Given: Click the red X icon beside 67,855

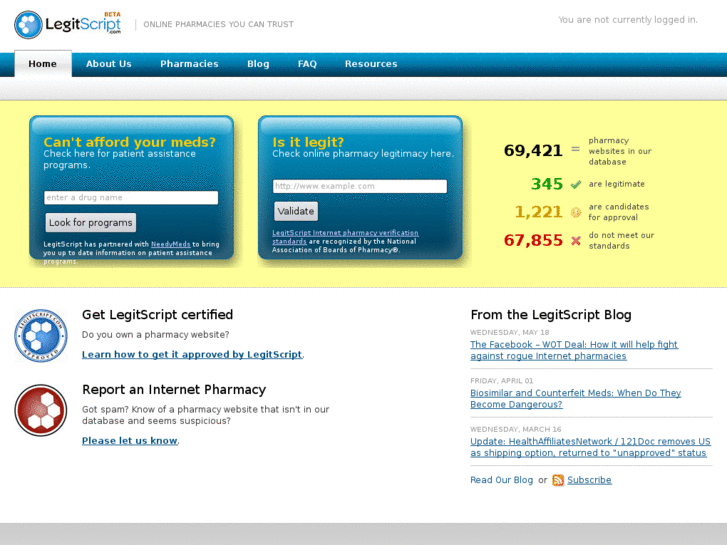Looking at the screenshot, I should click(x=576, y=241).
